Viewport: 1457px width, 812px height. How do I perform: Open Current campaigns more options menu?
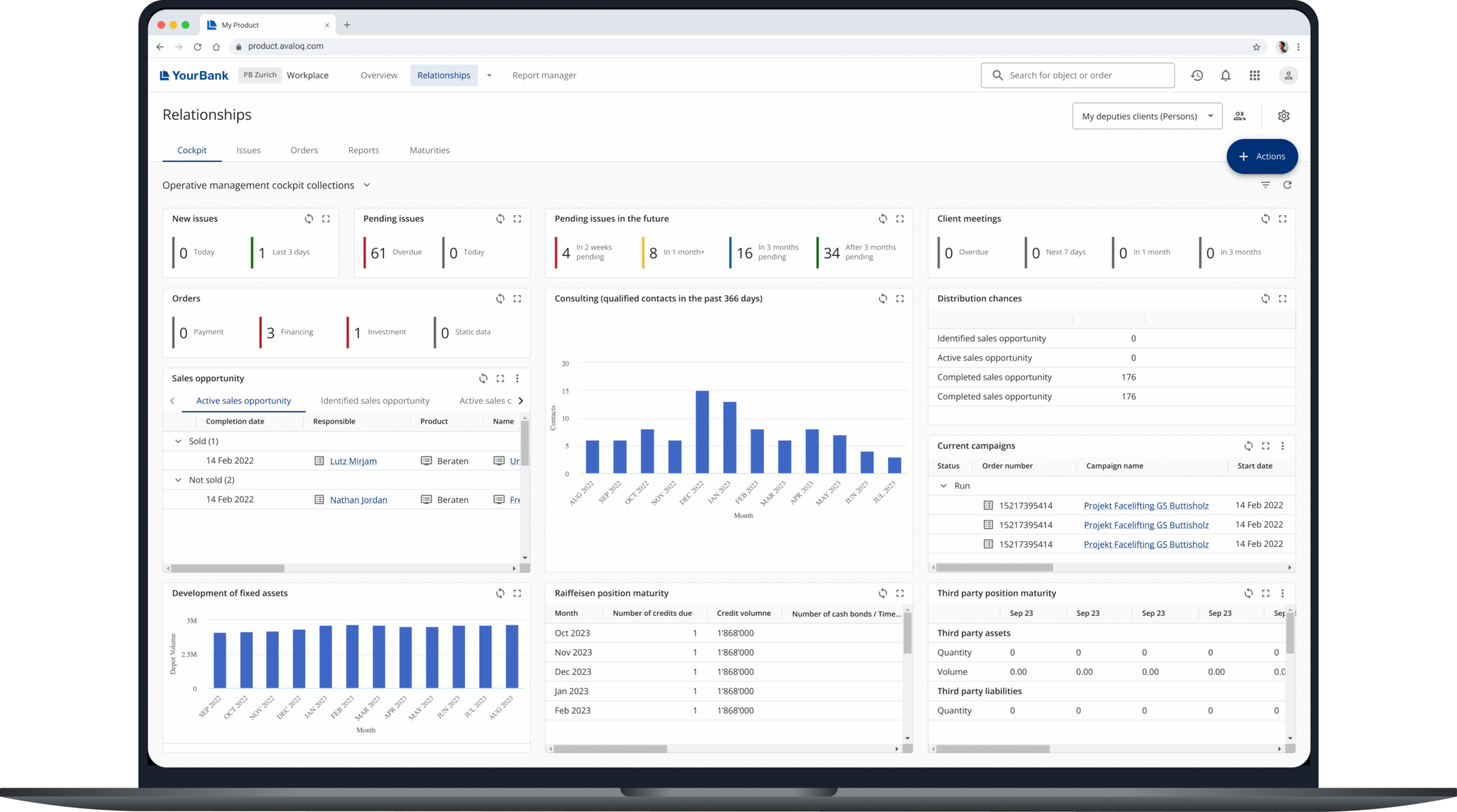(1282, 446)
